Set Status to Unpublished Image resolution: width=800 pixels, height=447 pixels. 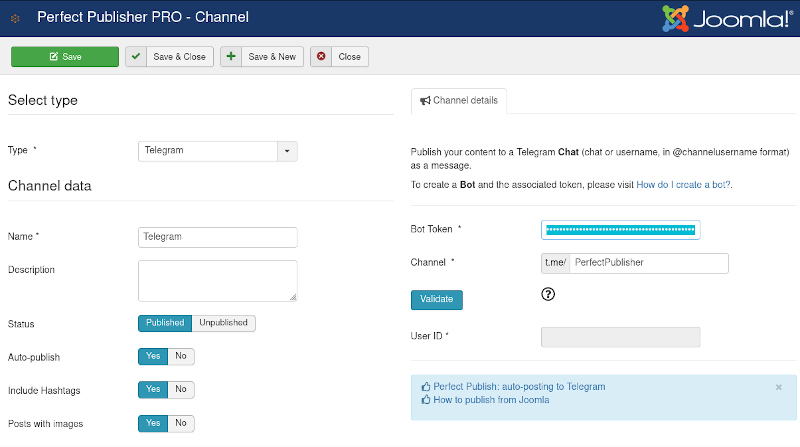(223, 323)
